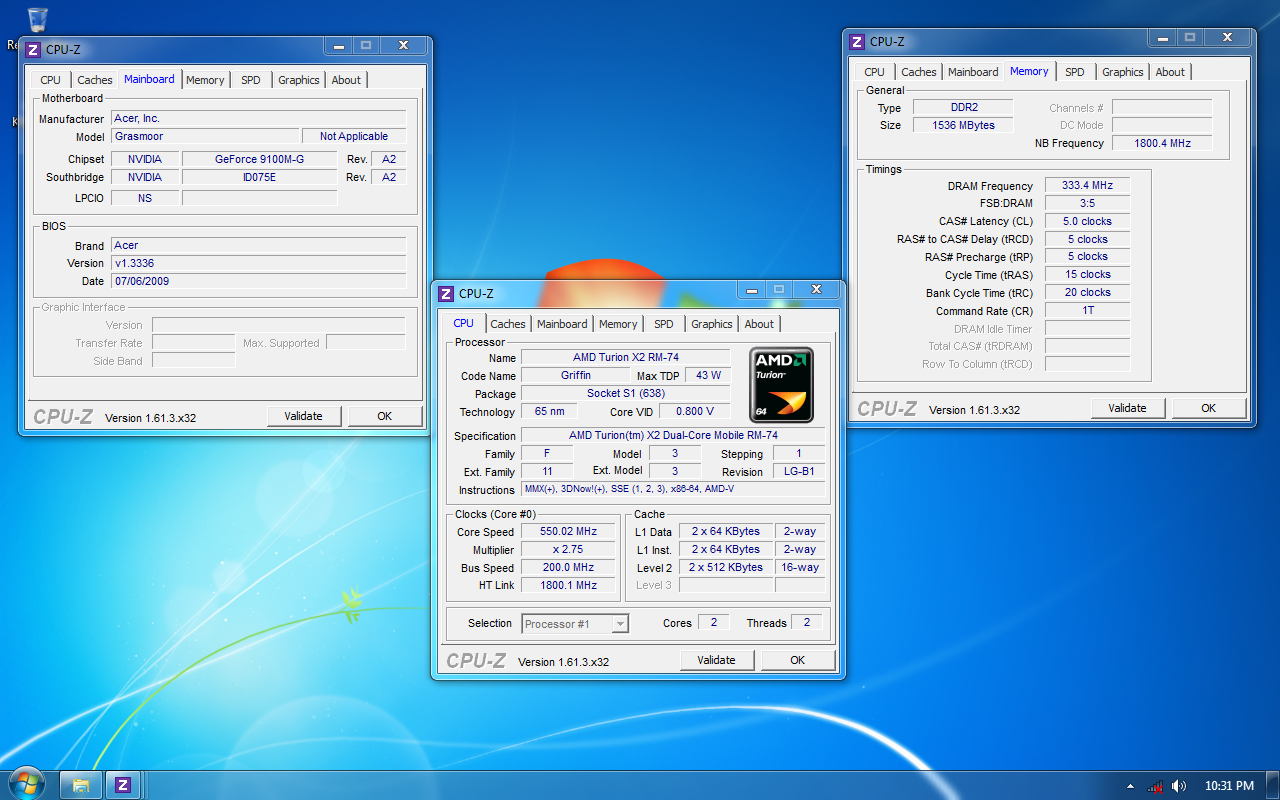1280x800 pixels.
Task: Click the AMD Turion processor logo
Action: click(782, 385)
